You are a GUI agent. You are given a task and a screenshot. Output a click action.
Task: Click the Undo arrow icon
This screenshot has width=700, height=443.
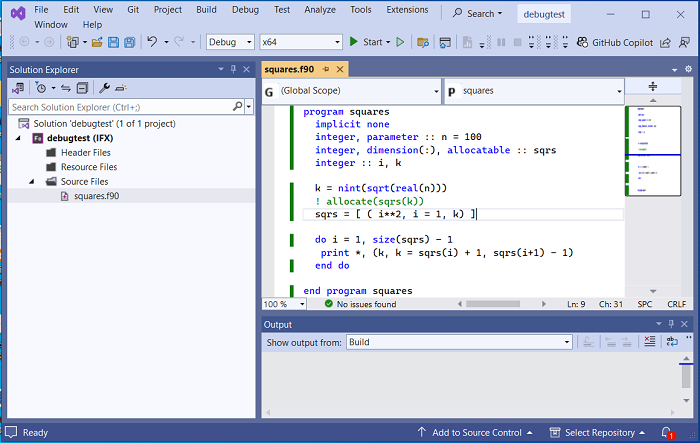point(152,42)
